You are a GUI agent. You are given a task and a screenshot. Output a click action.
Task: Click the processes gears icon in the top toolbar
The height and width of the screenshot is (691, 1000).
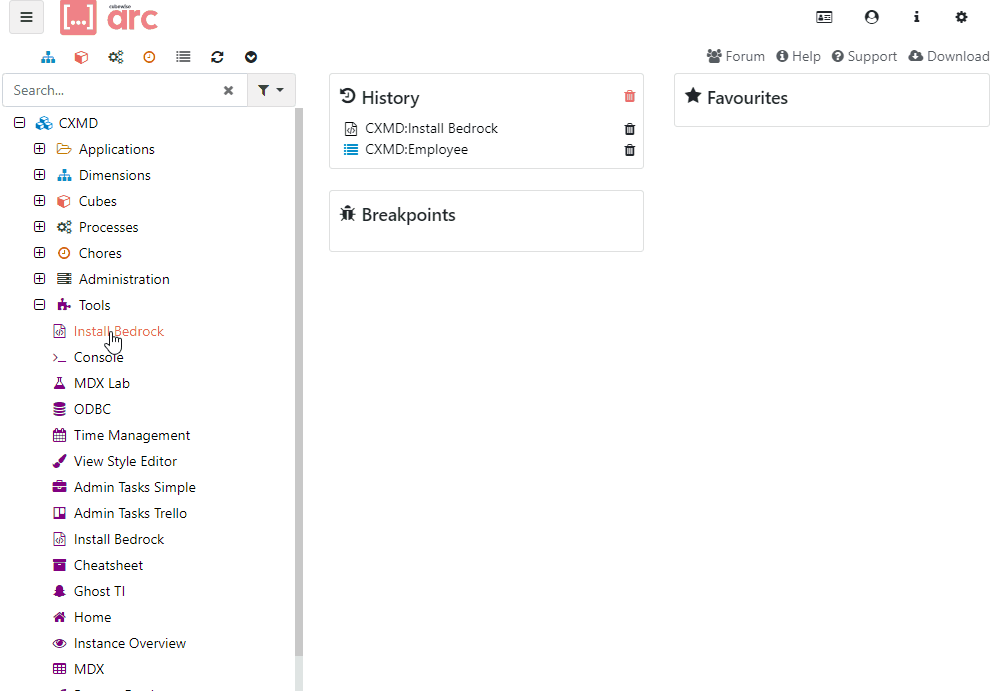[x=116, y=57]
